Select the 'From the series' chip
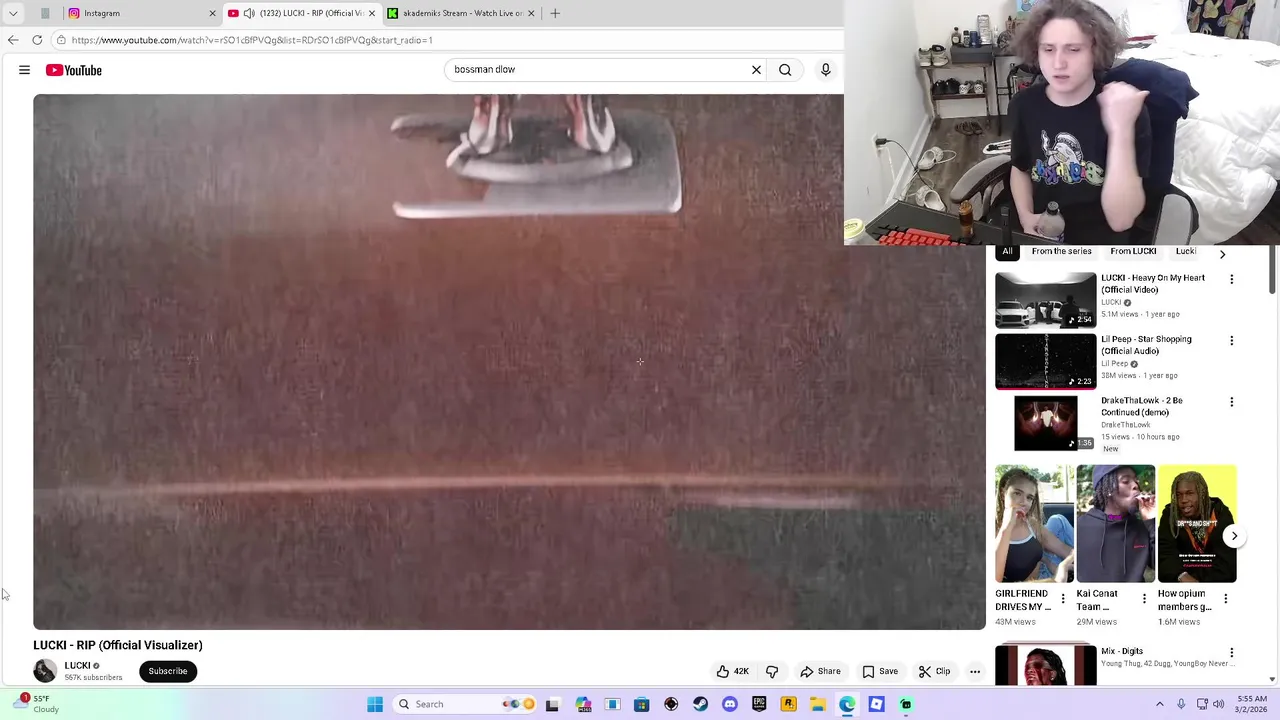This screenshot has height=720, width=1280. (x=1061, y=252)
